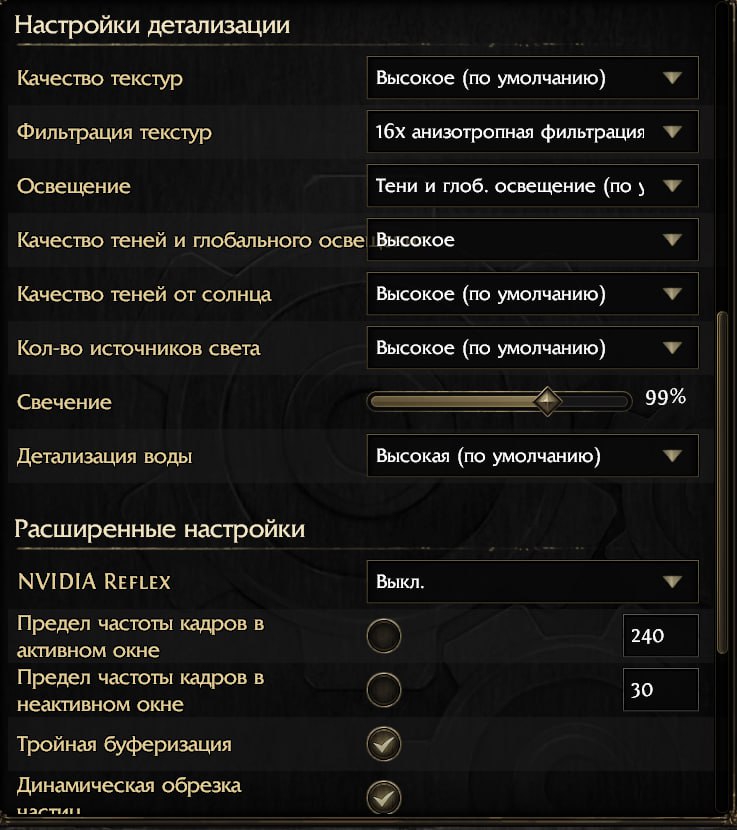Disable the Тройная буферизация checkbox

(x=384, y=744)
